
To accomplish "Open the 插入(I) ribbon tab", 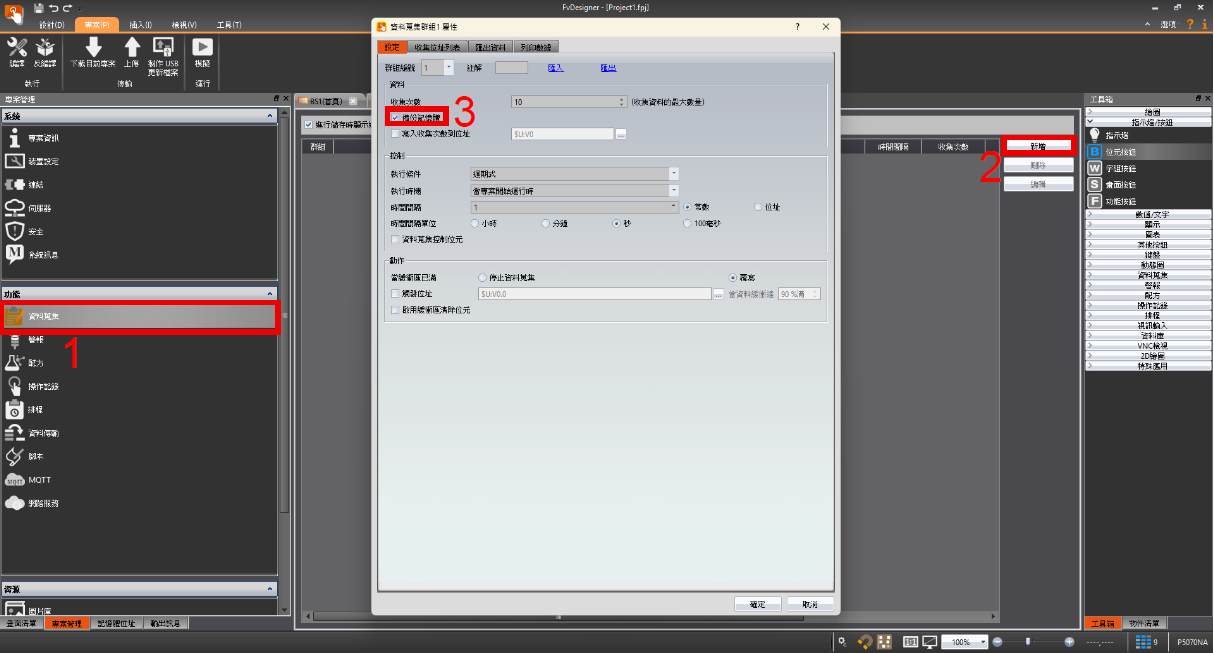I will click(140, 24).
